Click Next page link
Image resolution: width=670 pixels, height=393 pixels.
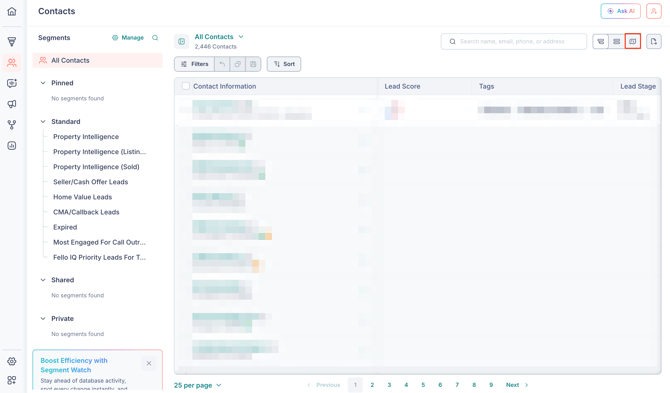click(517, 385)
